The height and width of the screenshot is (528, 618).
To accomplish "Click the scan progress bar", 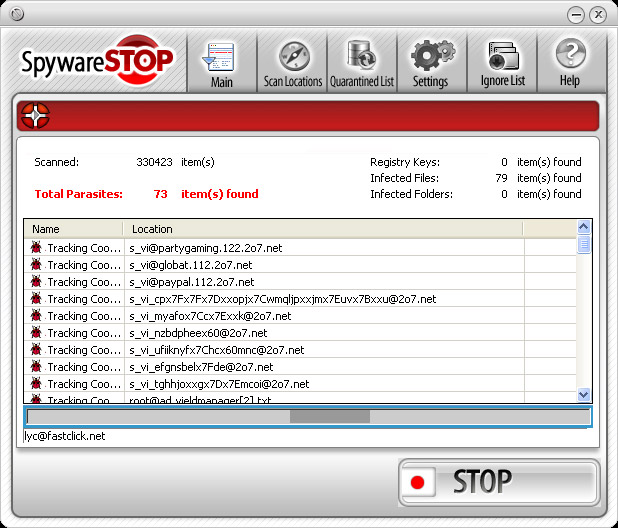I will (308, 416).
